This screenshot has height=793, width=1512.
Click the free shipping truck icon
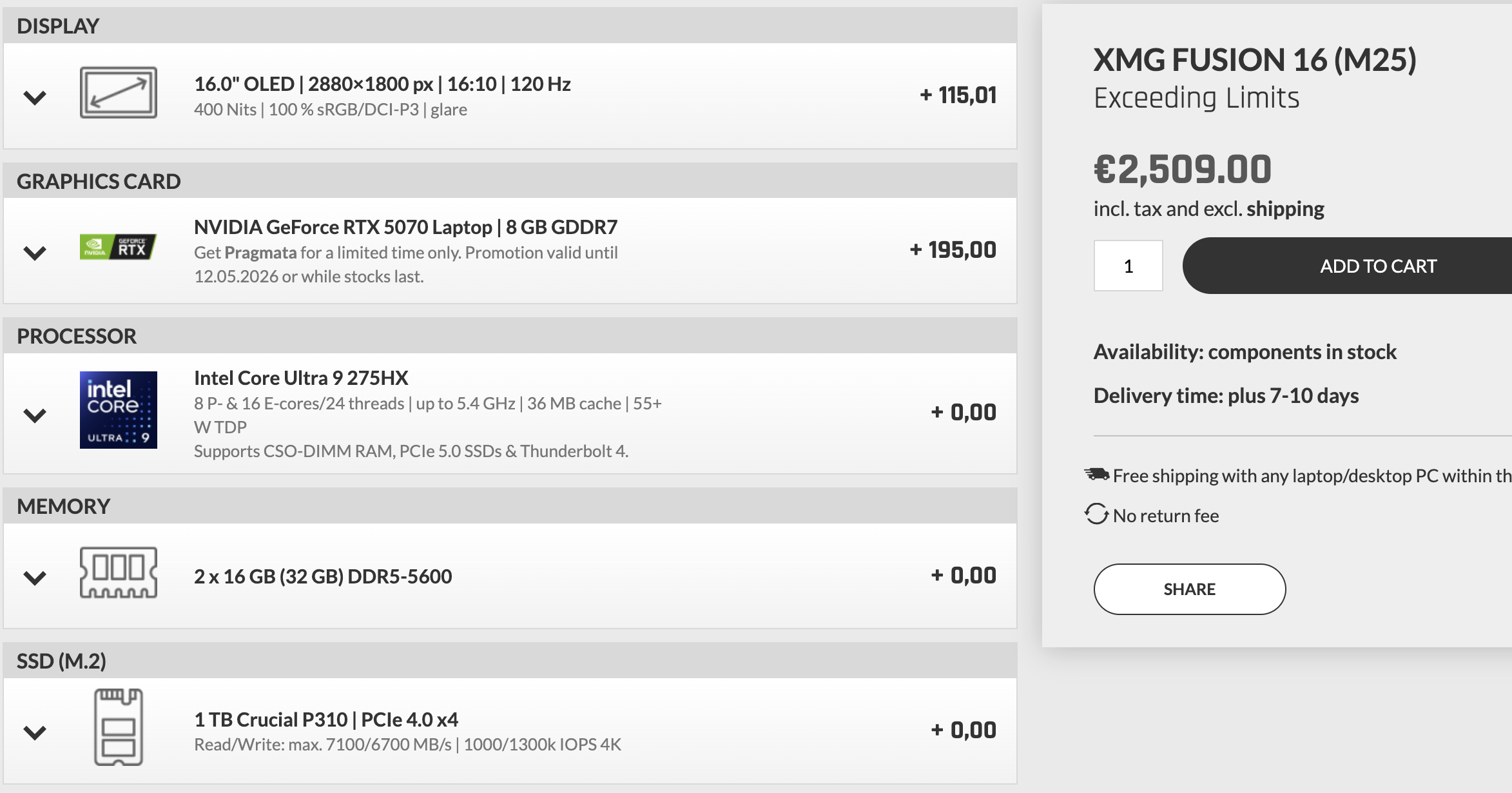coord(1096,475)
